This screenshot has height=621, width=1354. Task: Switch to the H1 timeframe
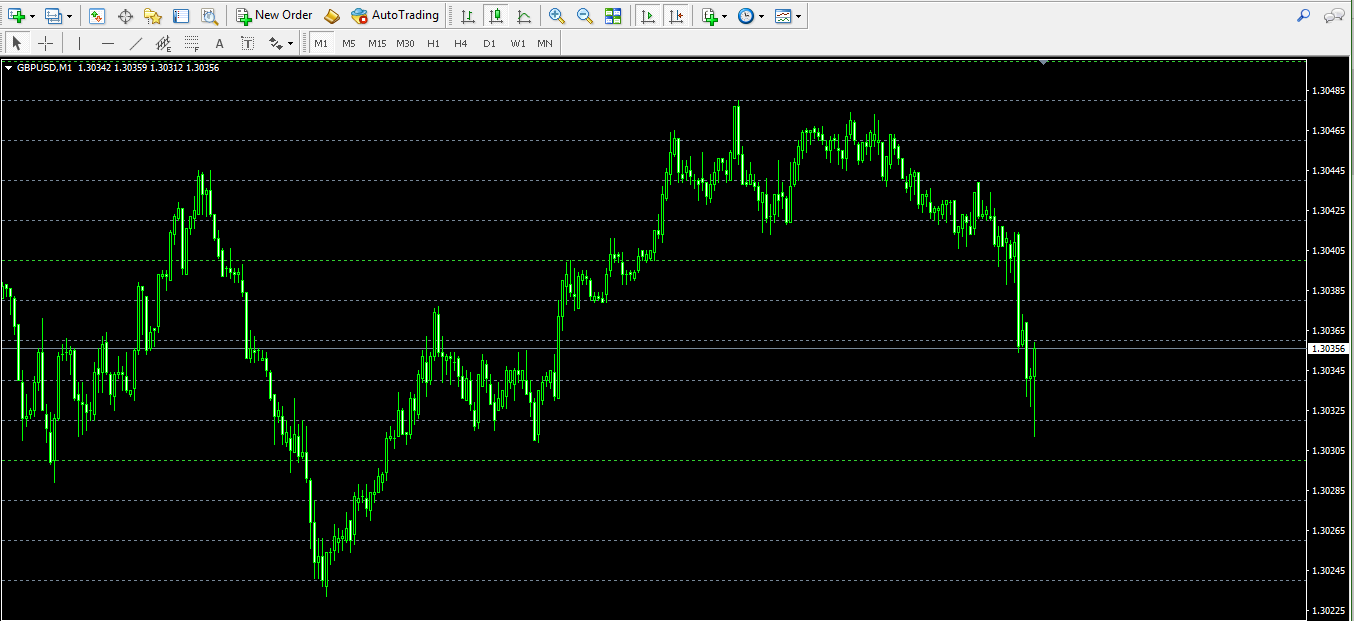433,43
